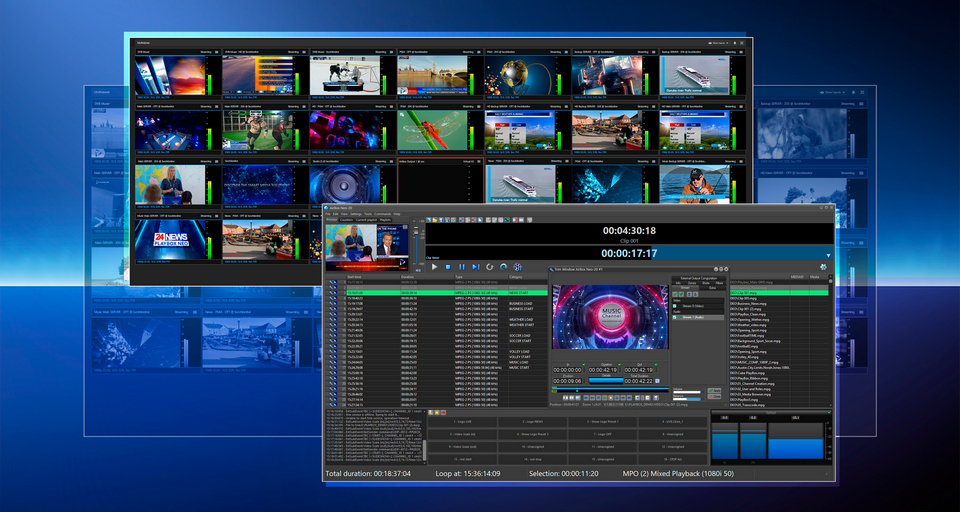960x512 pixels.
Task: Click the trim timeline scrub bar
Action: click(610, 388)
